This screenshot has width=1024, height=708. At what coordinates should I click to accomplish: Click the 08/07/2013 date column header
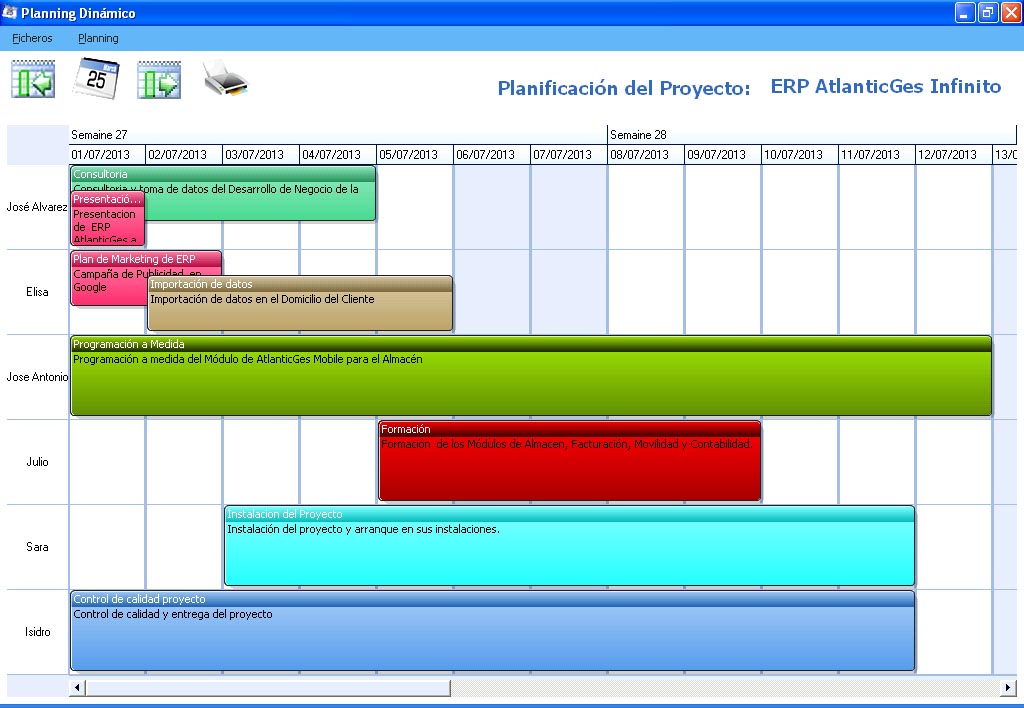point(647,154)
